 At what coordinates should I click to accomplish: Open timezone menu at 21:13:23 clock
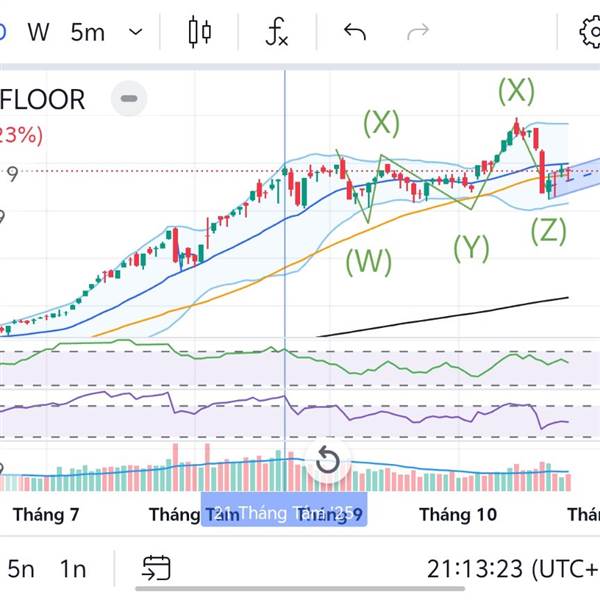click(512, 569)
